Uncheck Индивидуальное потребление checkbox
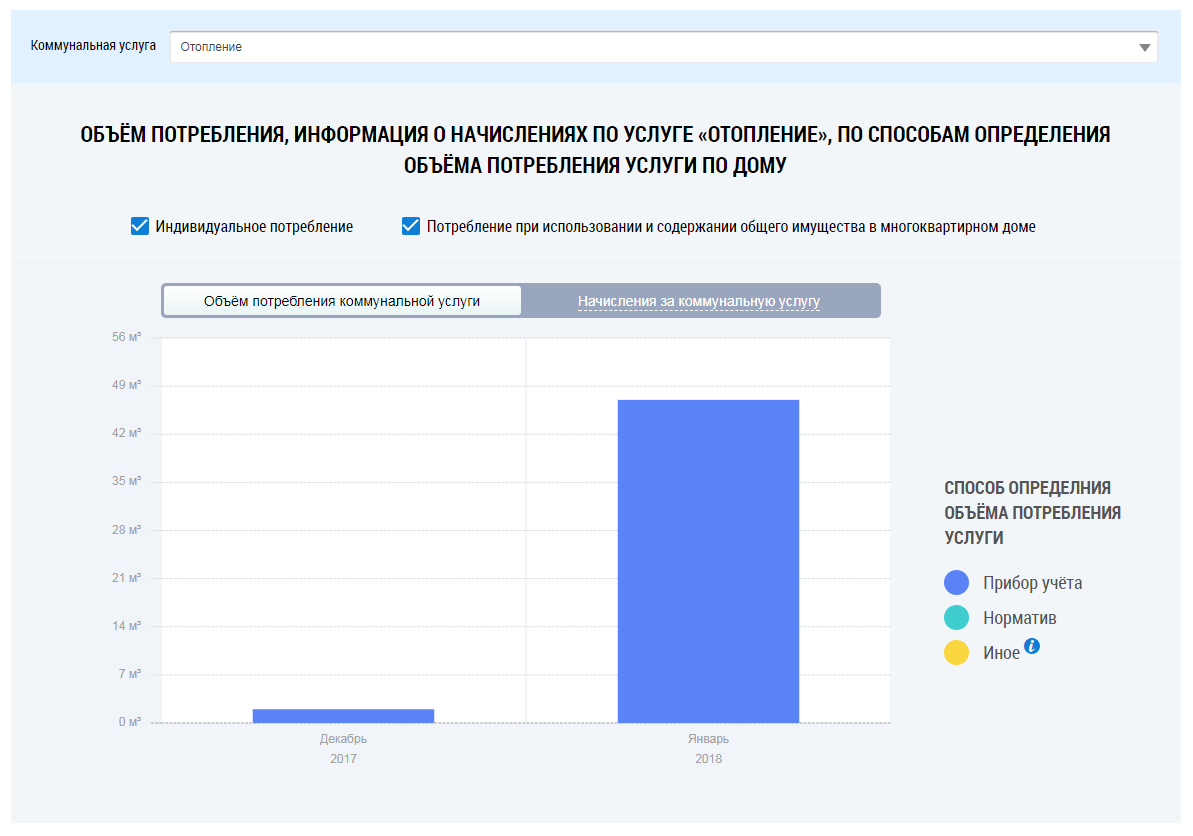This screenshot has width=1193, height=836. pyautogui.click(x=140, y=226)
